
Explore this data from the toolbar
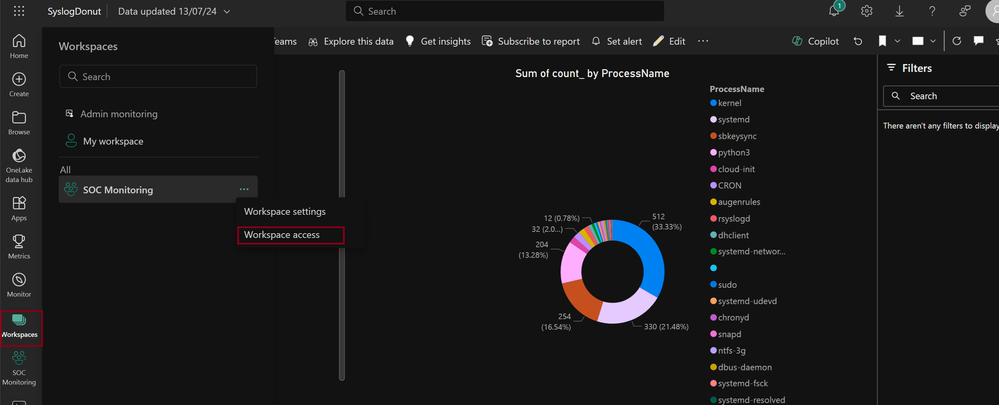pos(351,41)
